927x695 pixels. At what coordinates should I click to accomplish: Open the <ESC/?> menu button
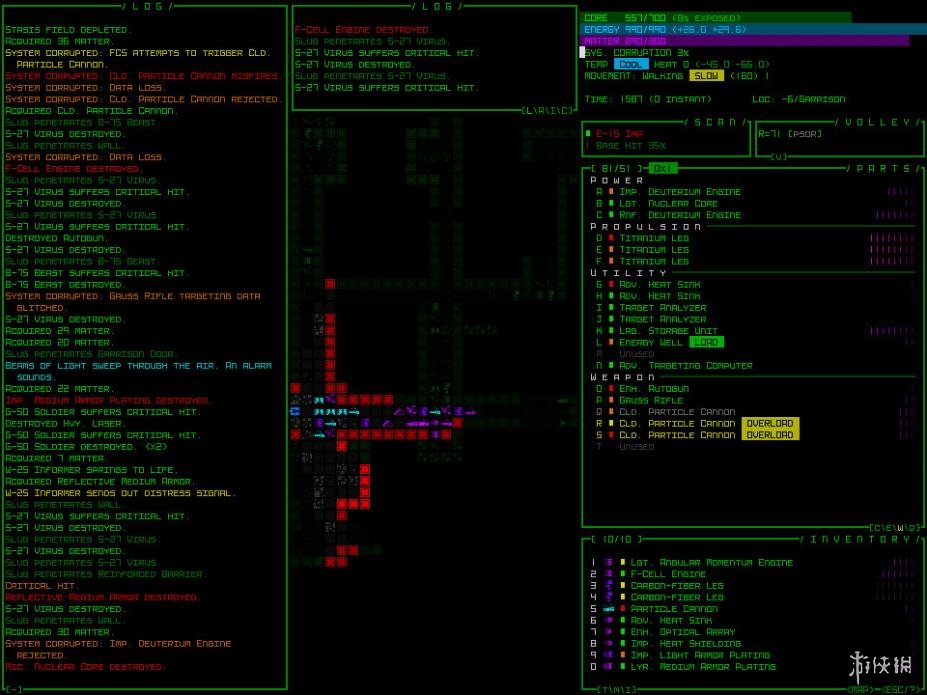tap(901, 690)
